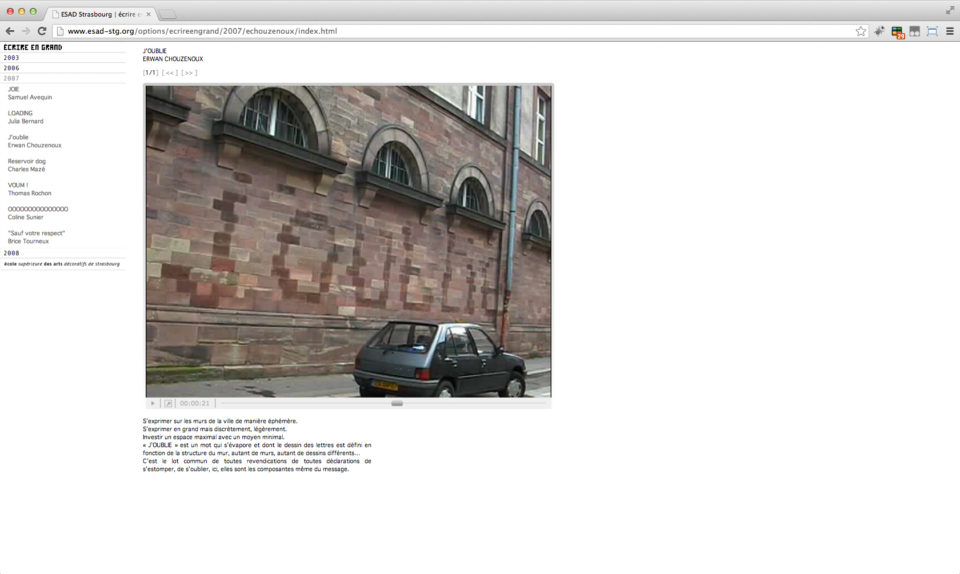This screenshot has width=960, height=574.
Task: Expand the 2003 year section
Action: point(11,58)
